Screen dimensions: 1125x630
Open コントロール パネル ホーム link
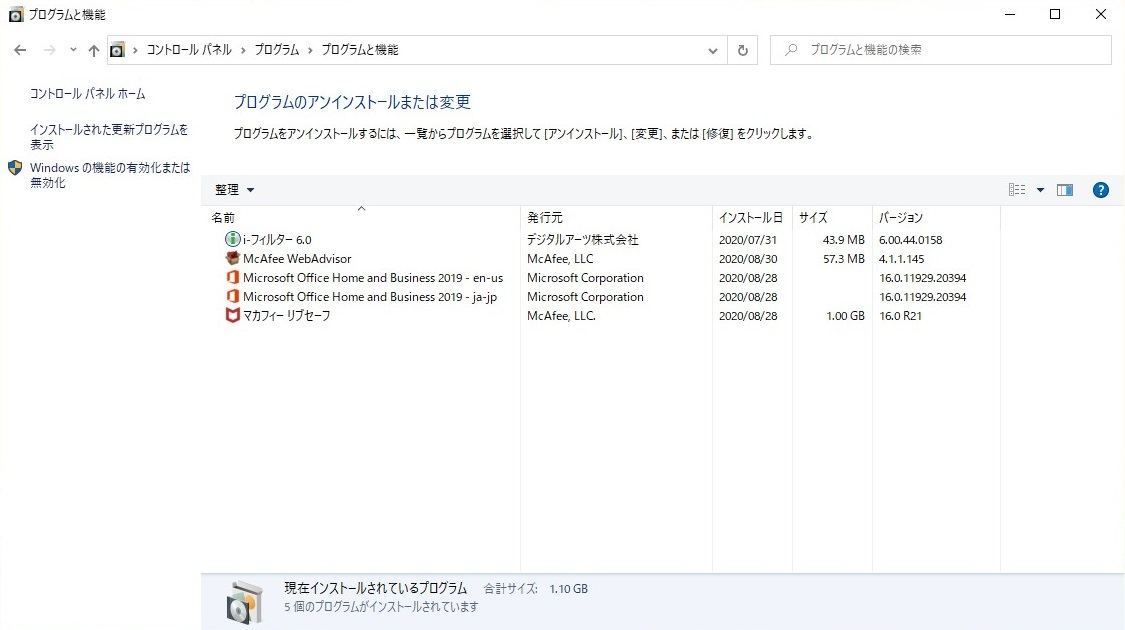pos(88,94)
